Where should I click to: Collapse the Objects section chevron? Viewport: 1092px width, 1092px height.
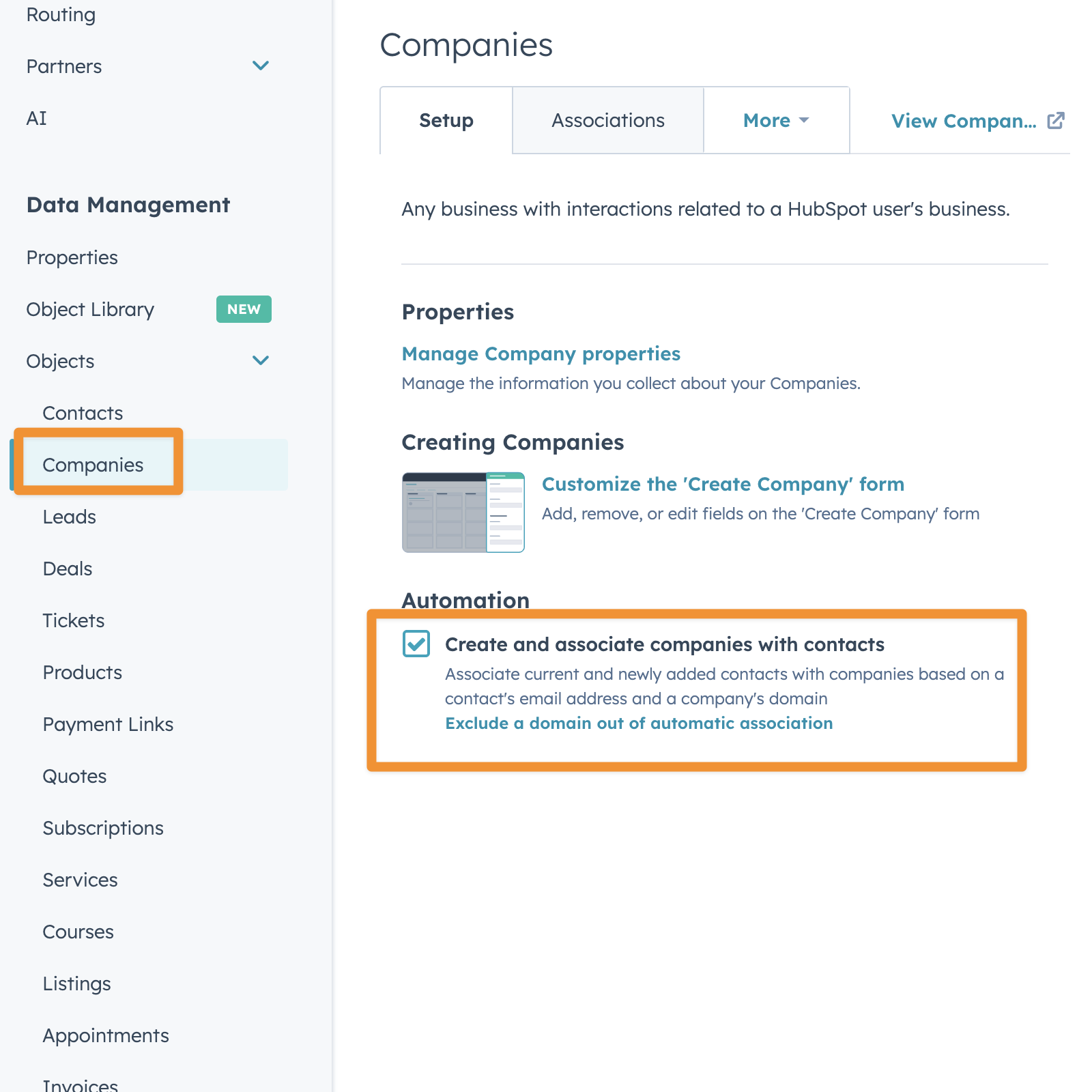[261, 361]
